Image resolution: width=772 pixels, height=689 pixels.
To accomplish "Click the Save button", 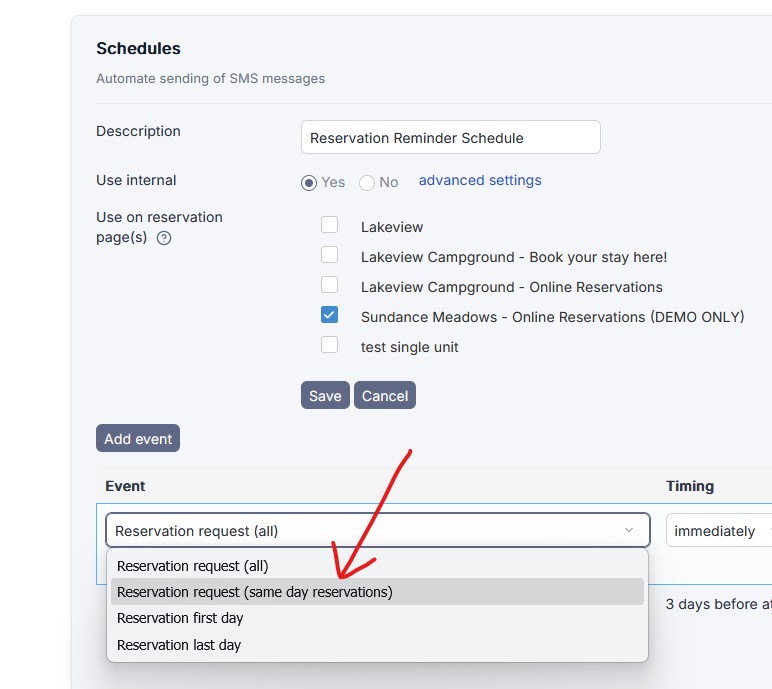I will pyautogui.click(x=325, y=395).
